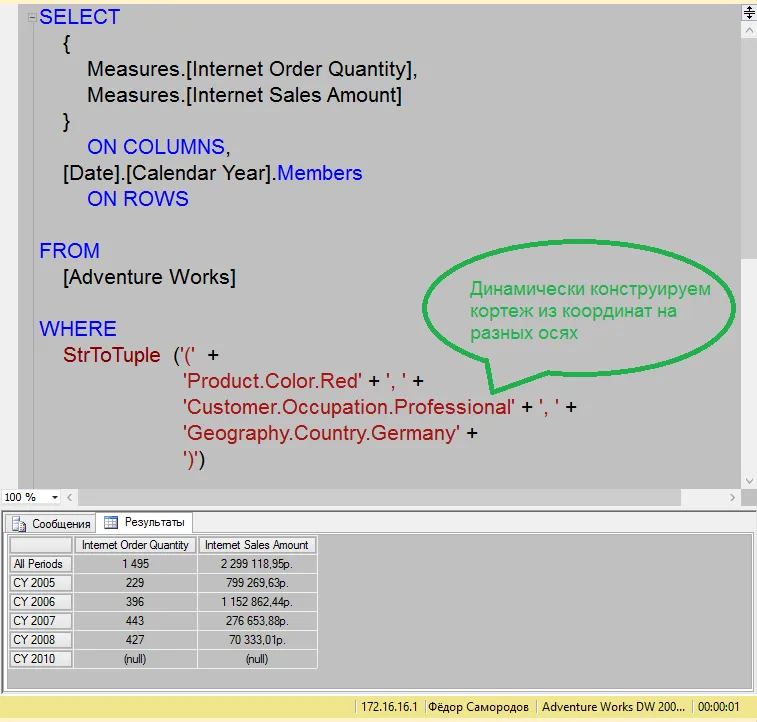
Task: Click the Results tab grid icon
Action: click(111, 523)
